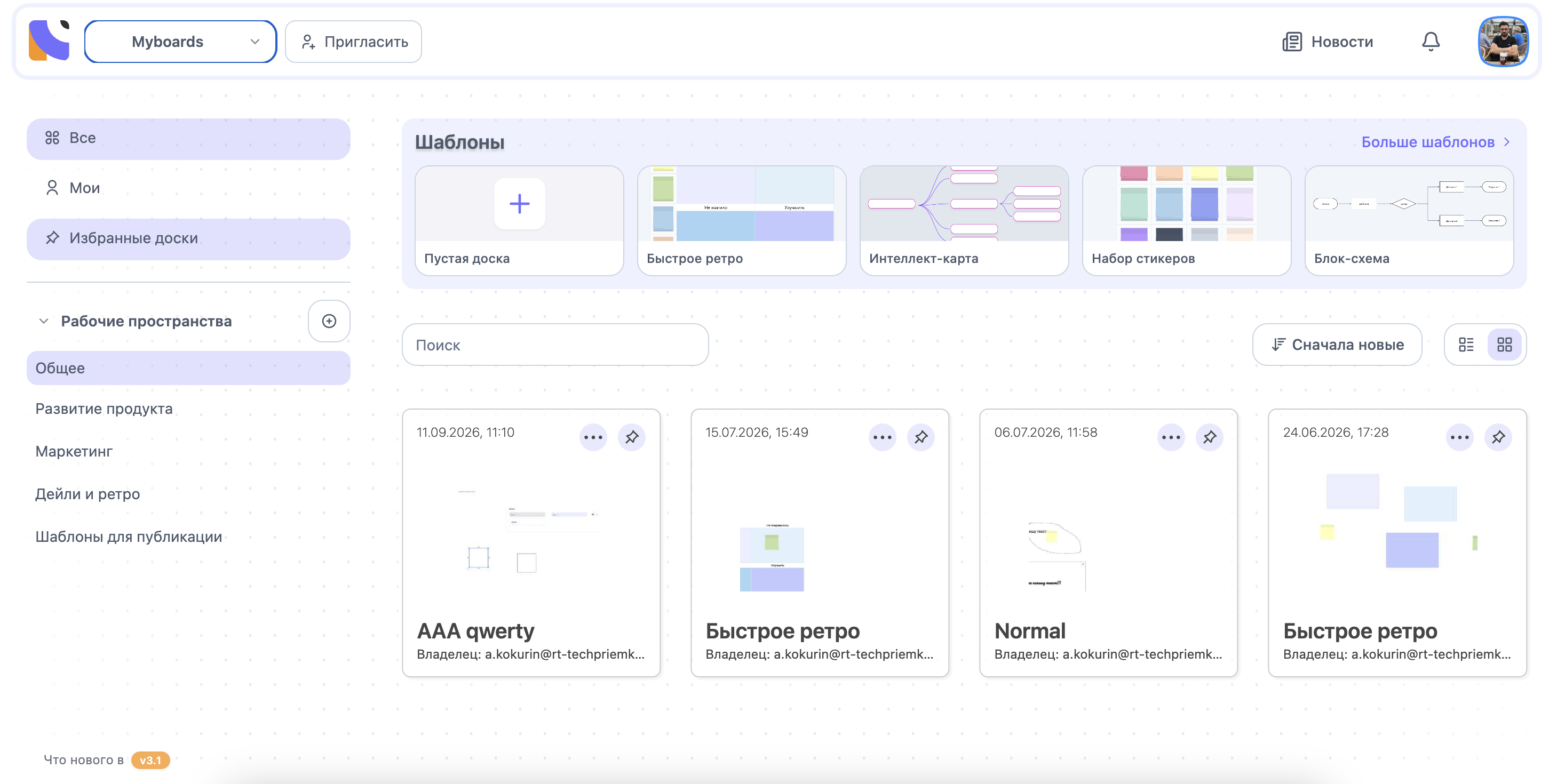Add a new workspace with plus icon
Viewport: 1557px width, 784px height.
point(329,321)
